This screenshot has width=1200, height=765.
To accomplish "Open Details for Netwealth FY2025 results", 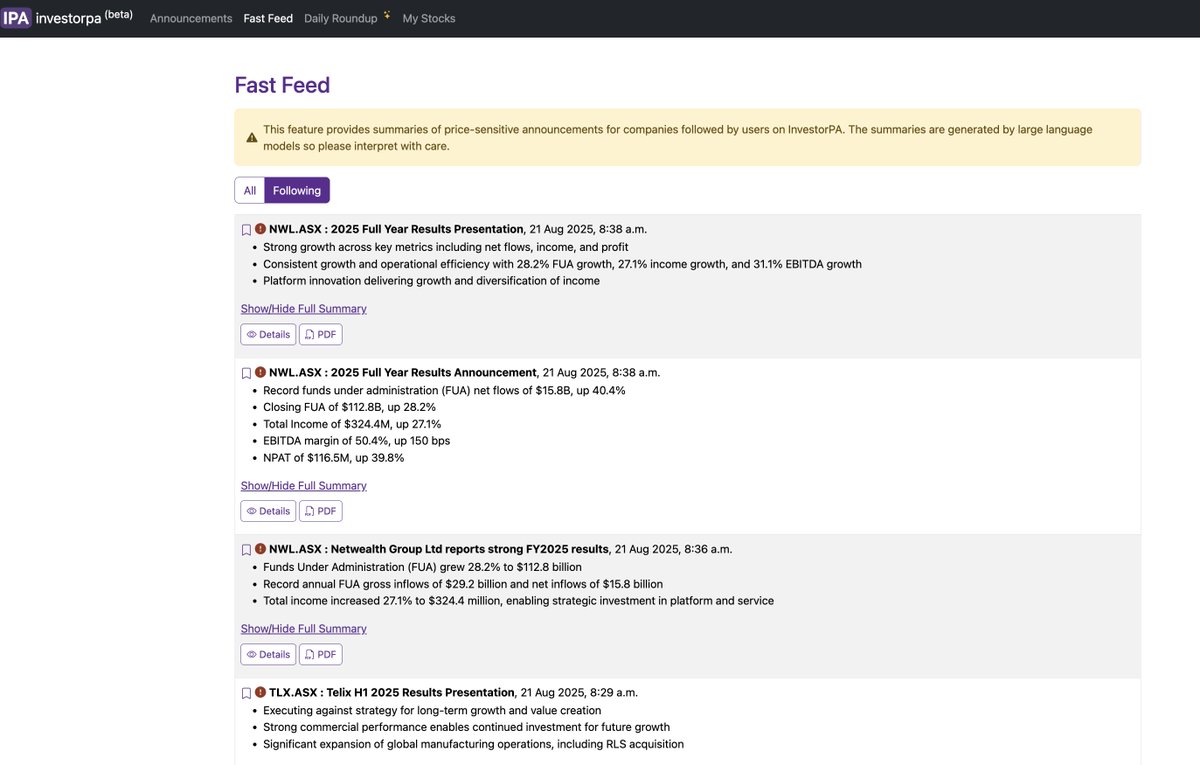I will pos(268,654).
